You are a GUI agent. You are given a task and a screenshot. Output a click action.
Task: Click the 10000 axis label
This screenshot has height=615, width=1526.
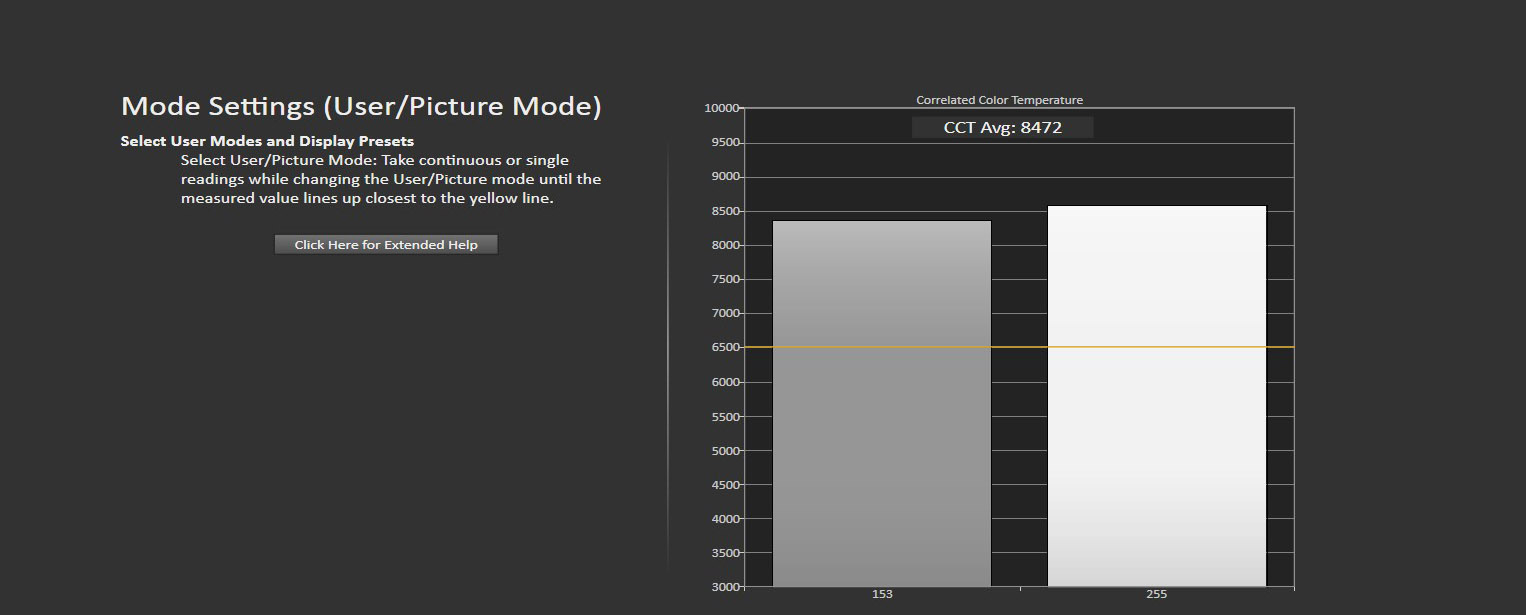coord(722,108)
